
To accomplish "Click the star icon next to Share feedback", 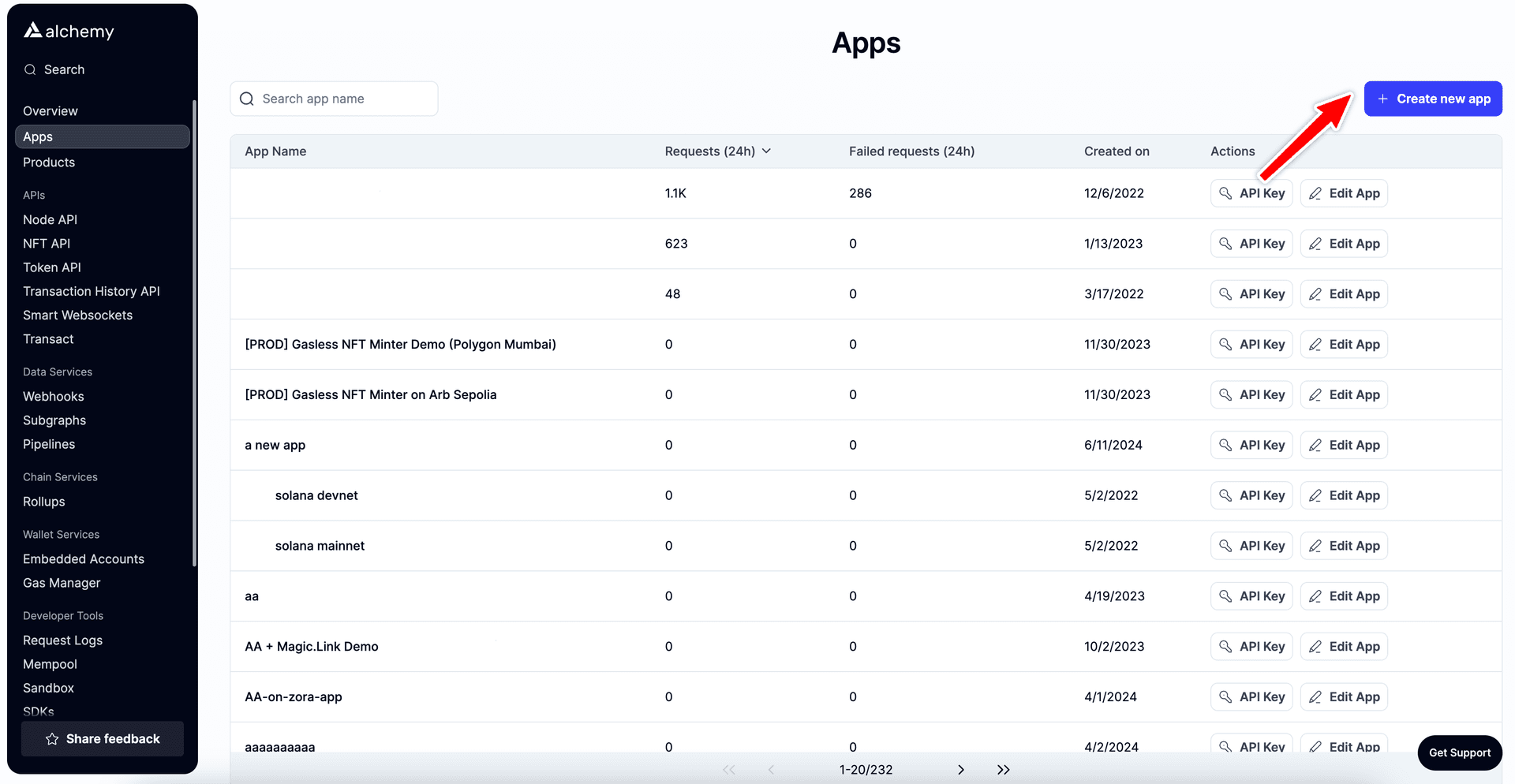I will (x=52, y=738).
